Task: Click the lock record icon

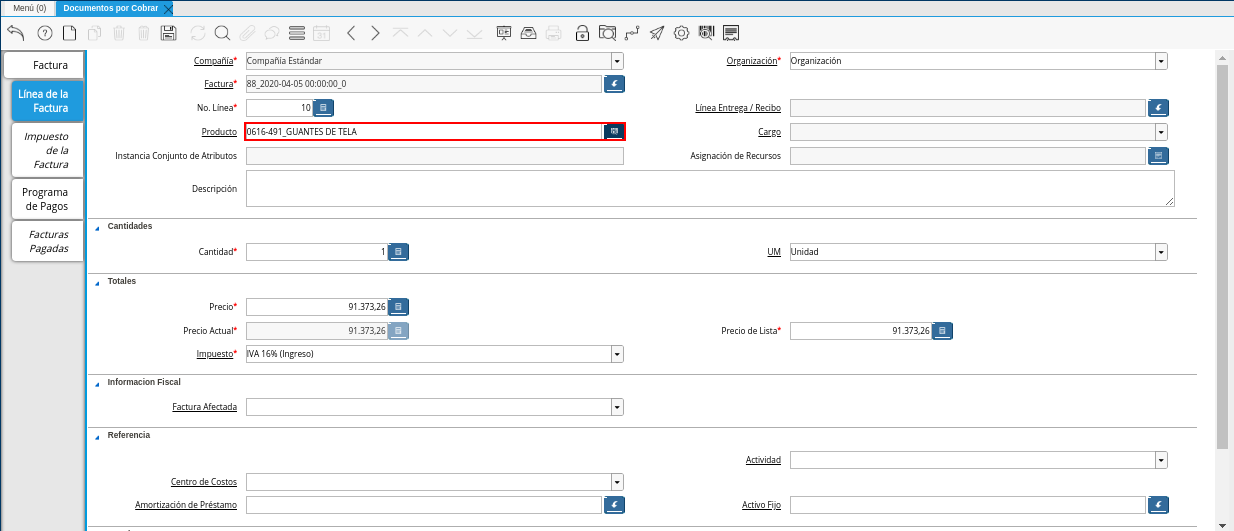Action: (582, 33)
